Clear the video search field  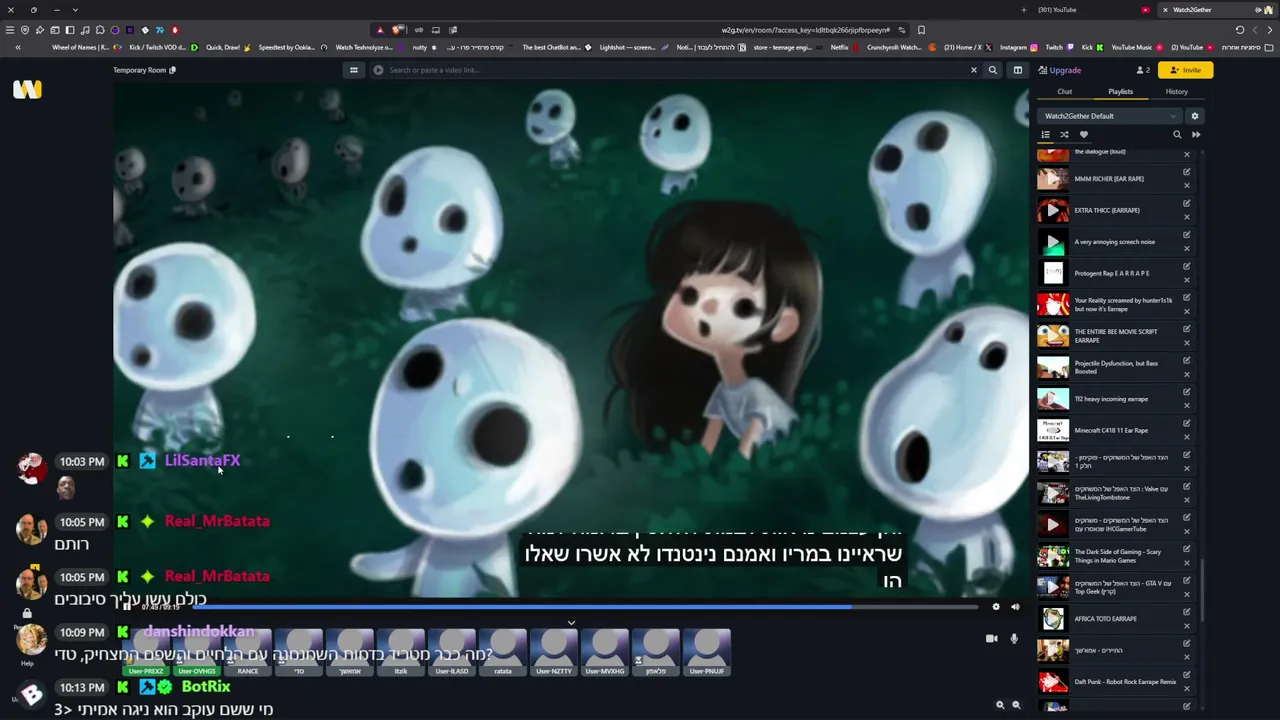point(973,70)
